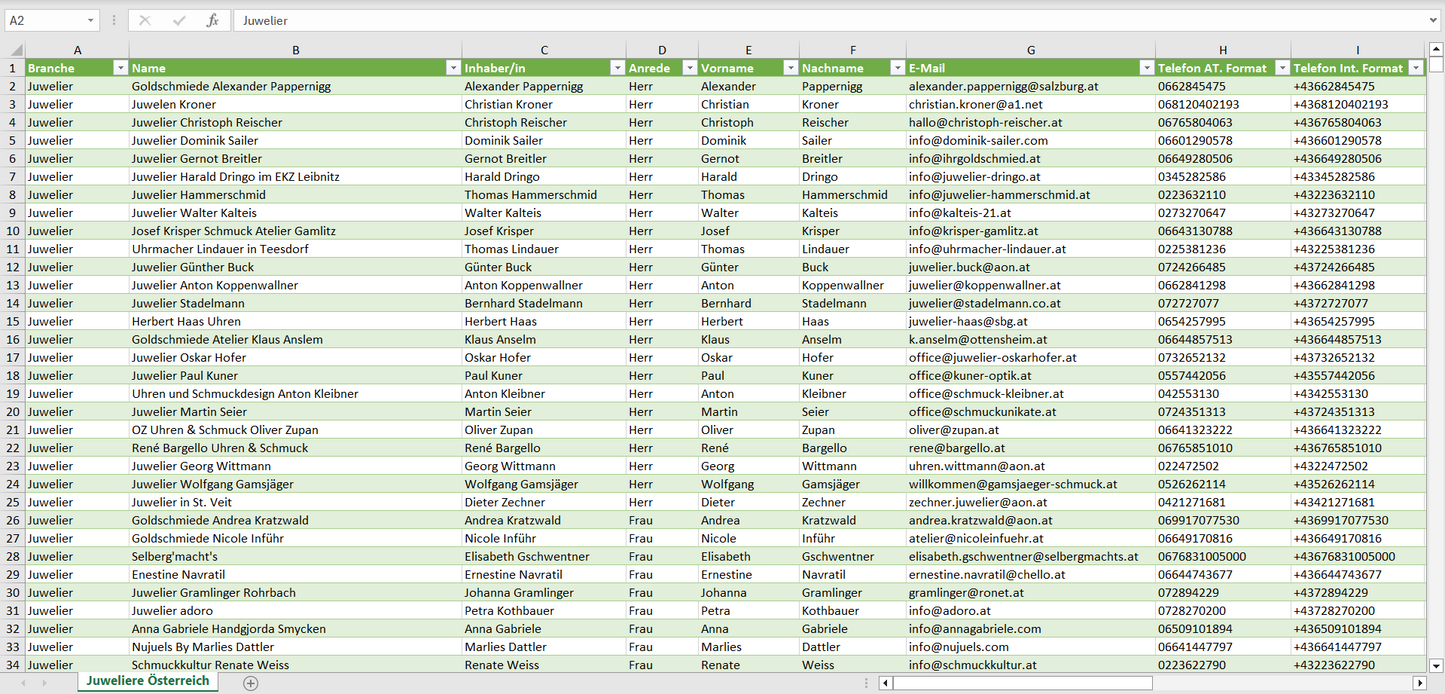
Task: Open the Branche column filter dropdown
Action: point(120,68)
